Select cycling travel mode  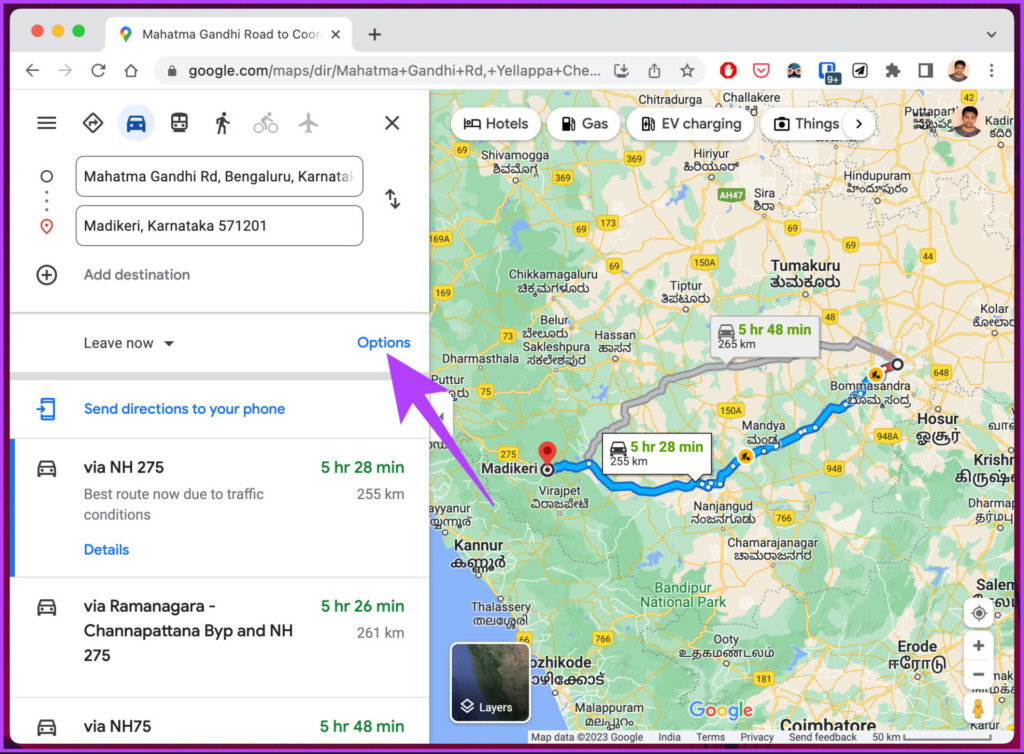266,123
